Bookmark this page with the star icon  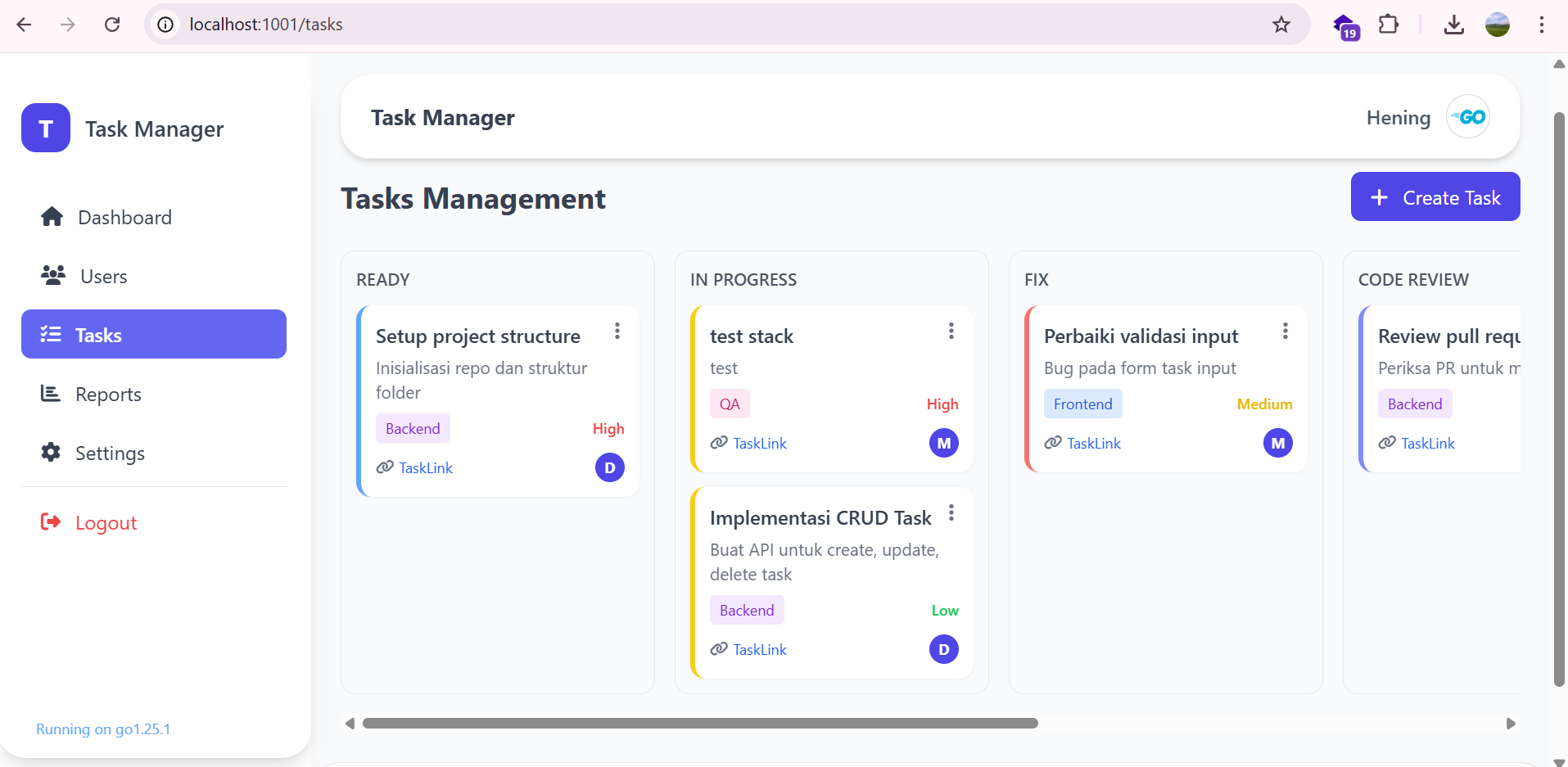(x=1281, y=25)
